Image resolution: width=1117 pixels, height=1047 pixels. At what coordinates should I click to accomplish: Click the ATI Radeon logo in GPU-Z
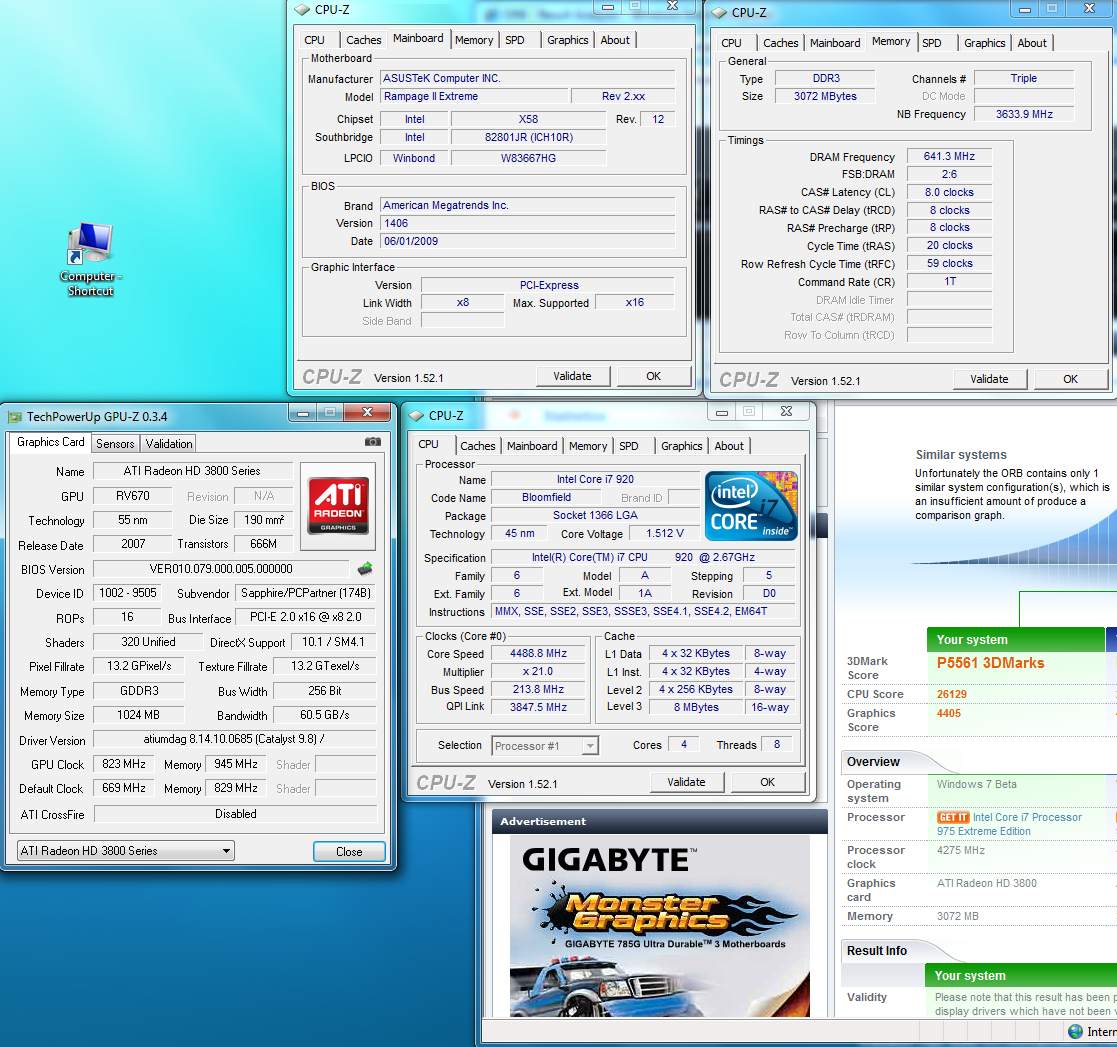[x=338, y=505]
